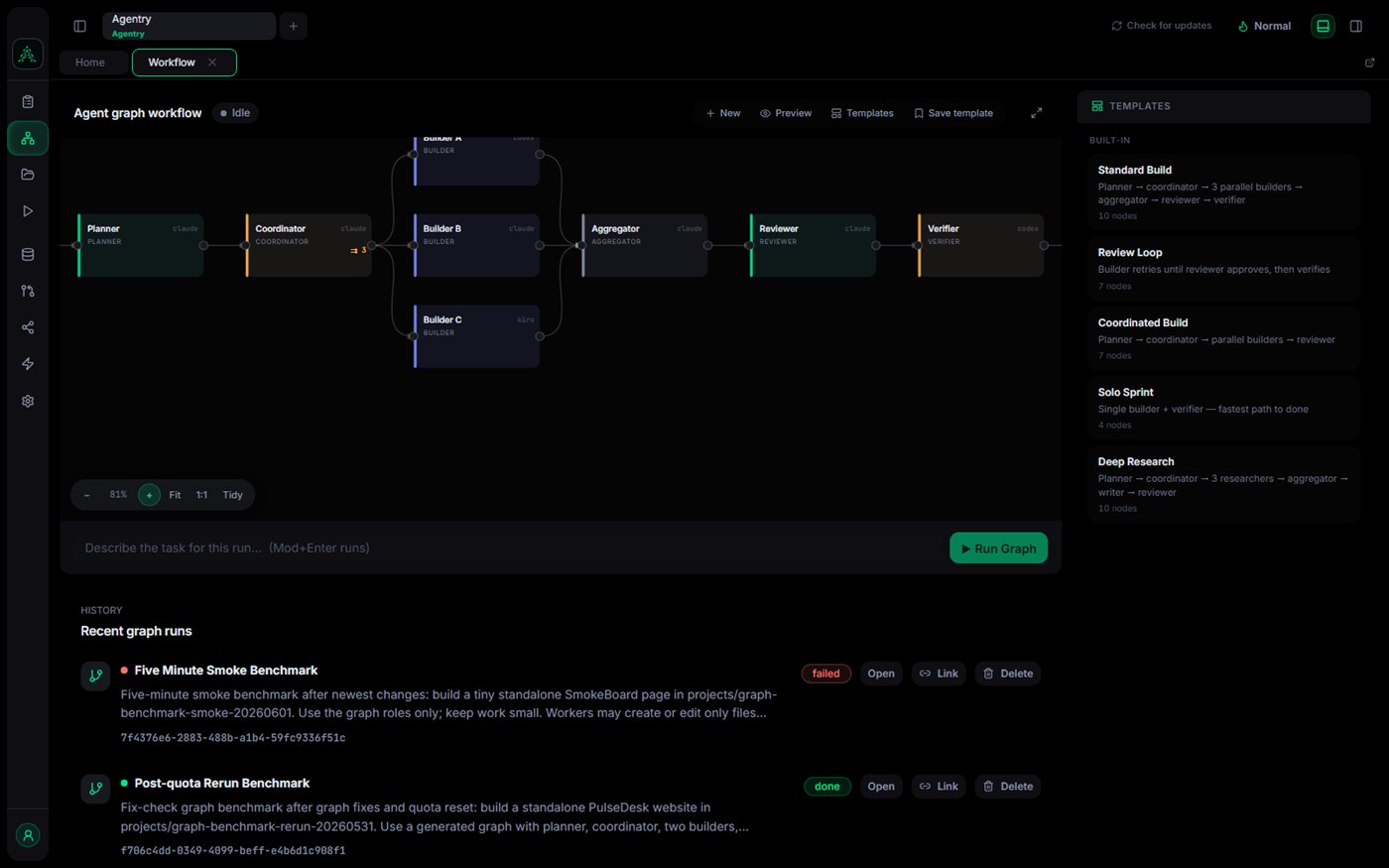The image size is (1389, 868).
Task: Open settings gear icon in sidebar
Action: pyautogui.click(x=28, y=401)
